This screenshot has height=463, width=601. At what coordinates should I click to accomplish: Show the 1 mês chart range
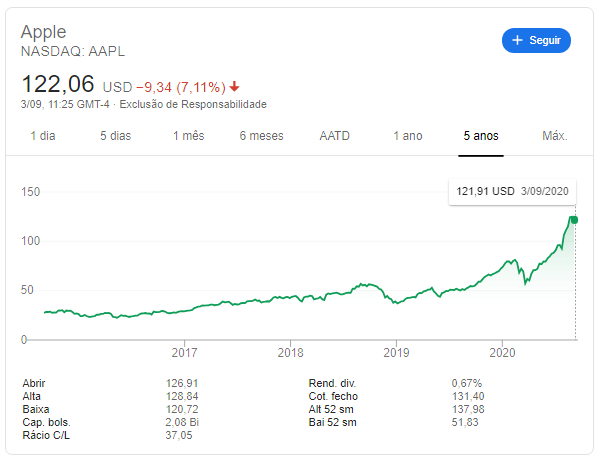(x=188, y=136)
